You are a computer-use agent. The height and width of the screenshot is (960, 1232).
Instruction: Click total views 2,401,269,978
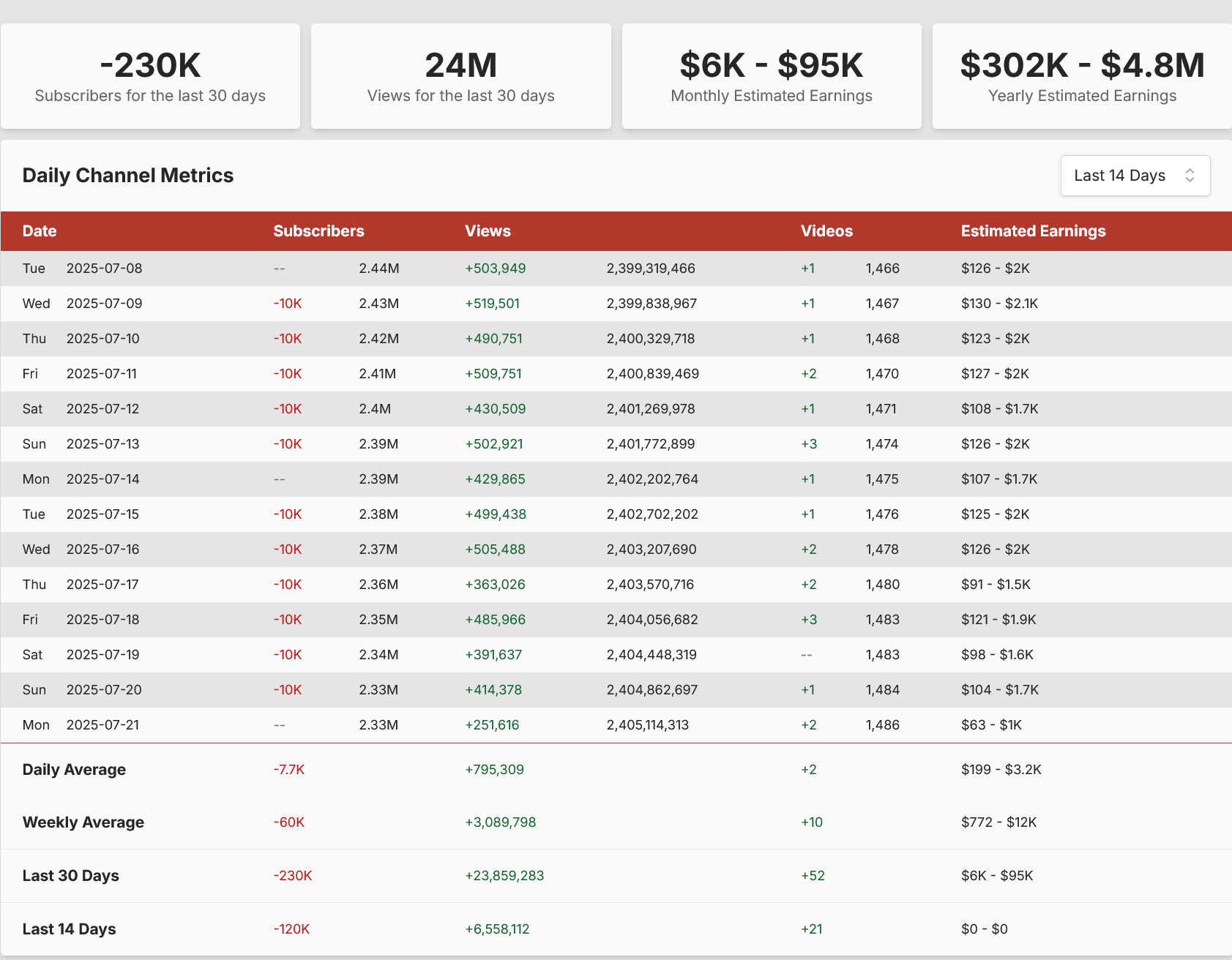point(651,409)
